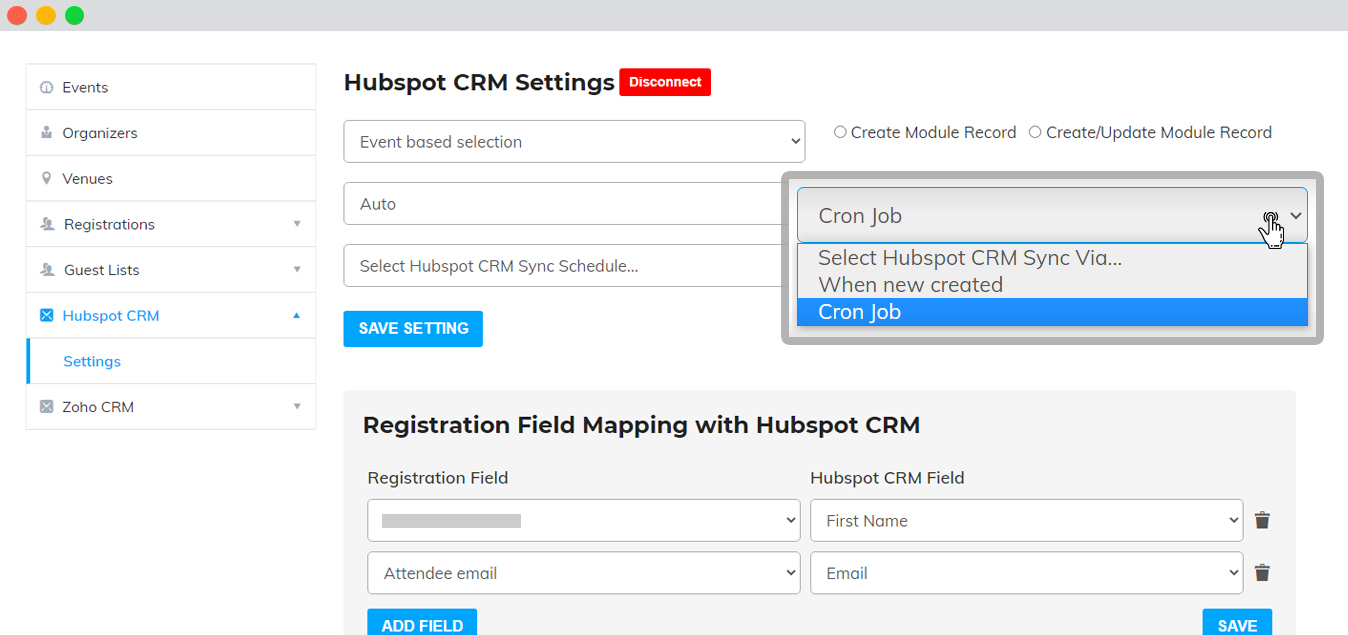The image size is (1348, 635).
Task: Click the 'Registration Field' column label
Action: [x=438, y=478]
